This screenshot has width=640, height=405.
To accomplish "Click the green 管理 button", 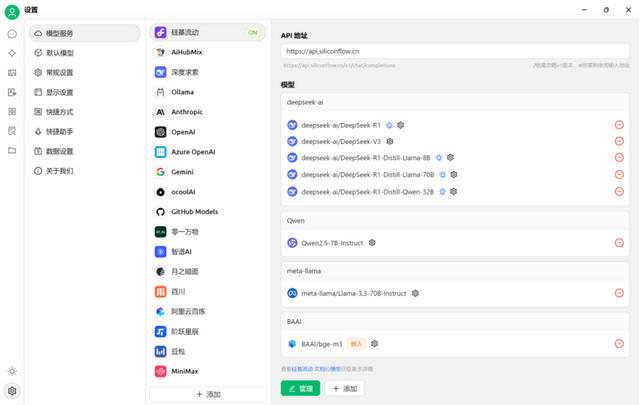I will click(300, 388).
